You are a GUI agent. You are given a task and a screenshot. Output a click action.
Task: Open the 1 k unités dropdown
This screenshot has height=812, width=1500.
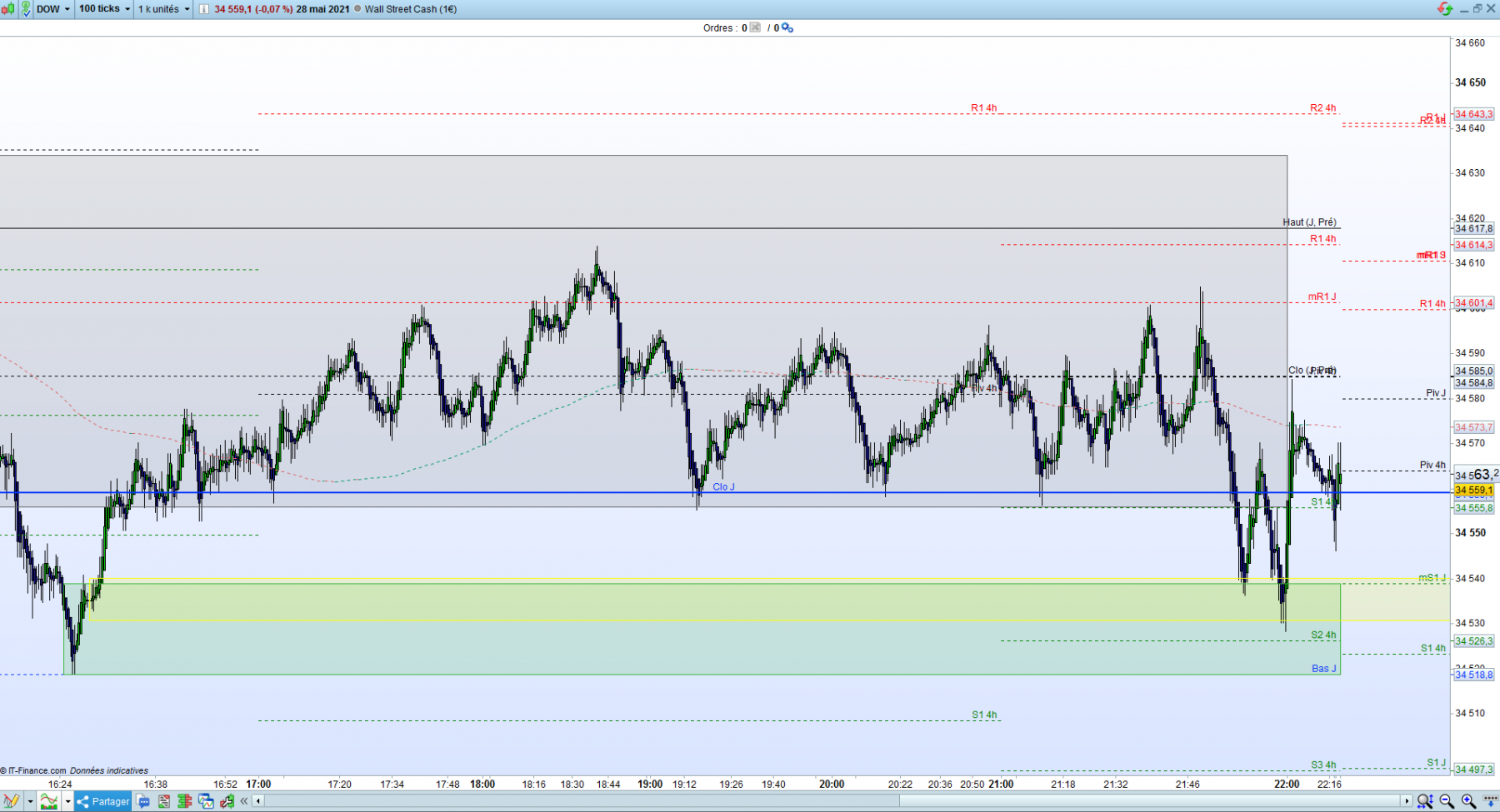point(164,9)
